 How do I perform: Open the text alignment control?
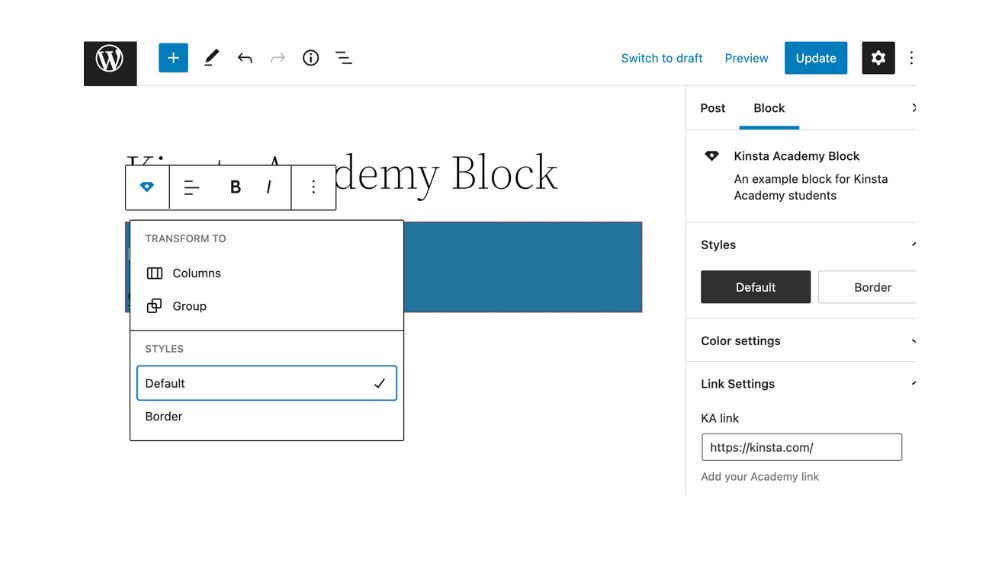[191, 187]
